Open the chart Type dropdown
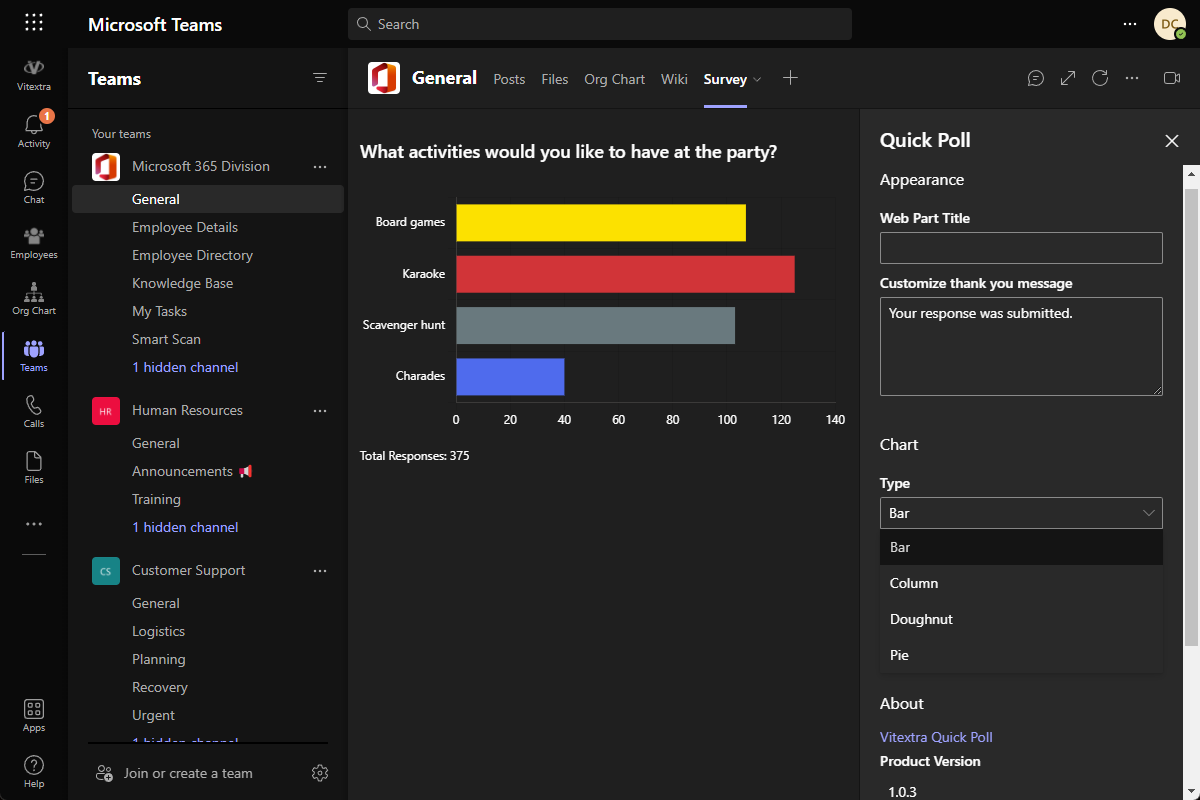This screenshot has height=800, width=1200. [x=1021, y=513]
